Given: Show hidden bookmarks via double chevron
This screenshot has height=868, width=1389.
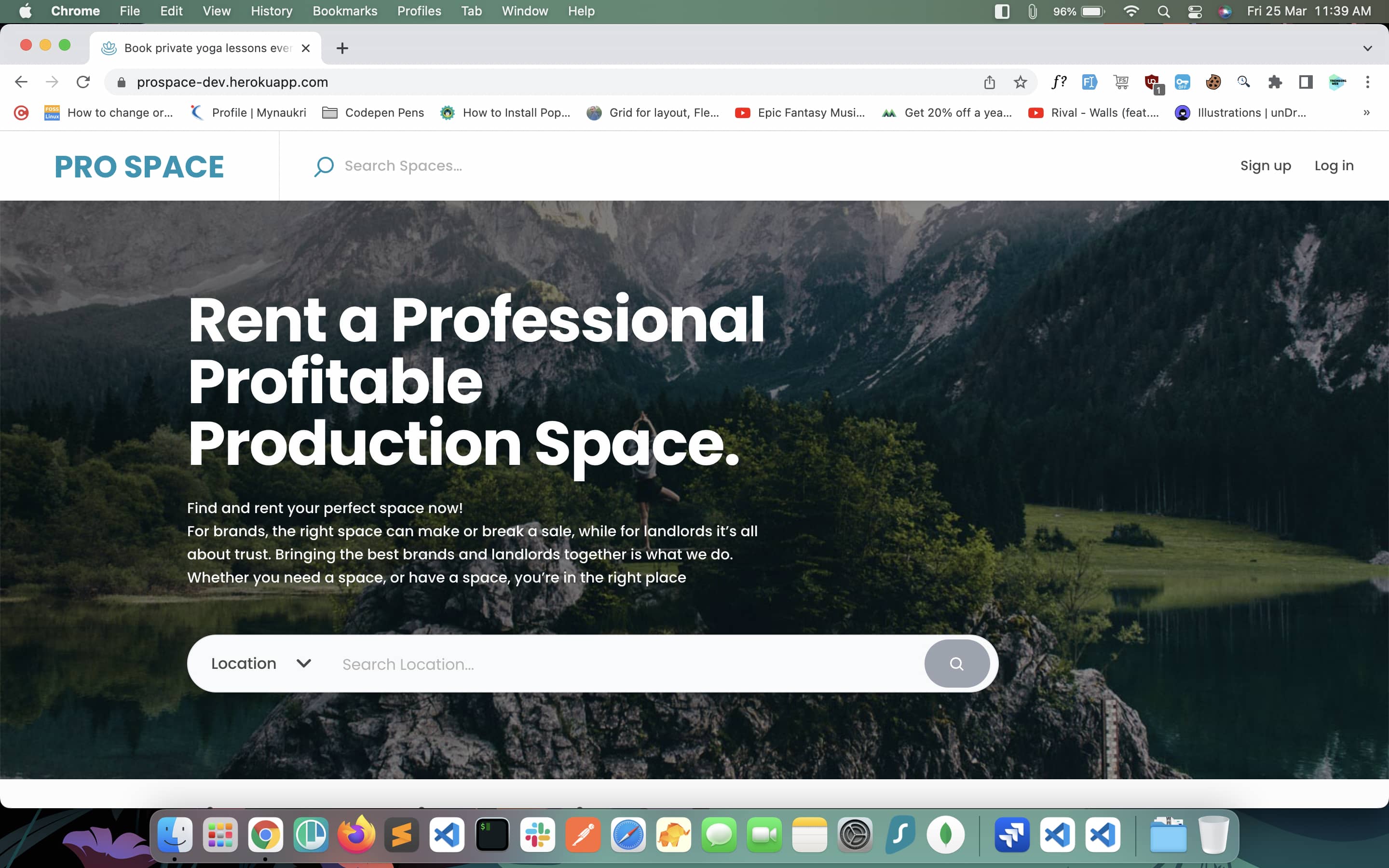Looking at the screenshot, I should click(1366, 112).
